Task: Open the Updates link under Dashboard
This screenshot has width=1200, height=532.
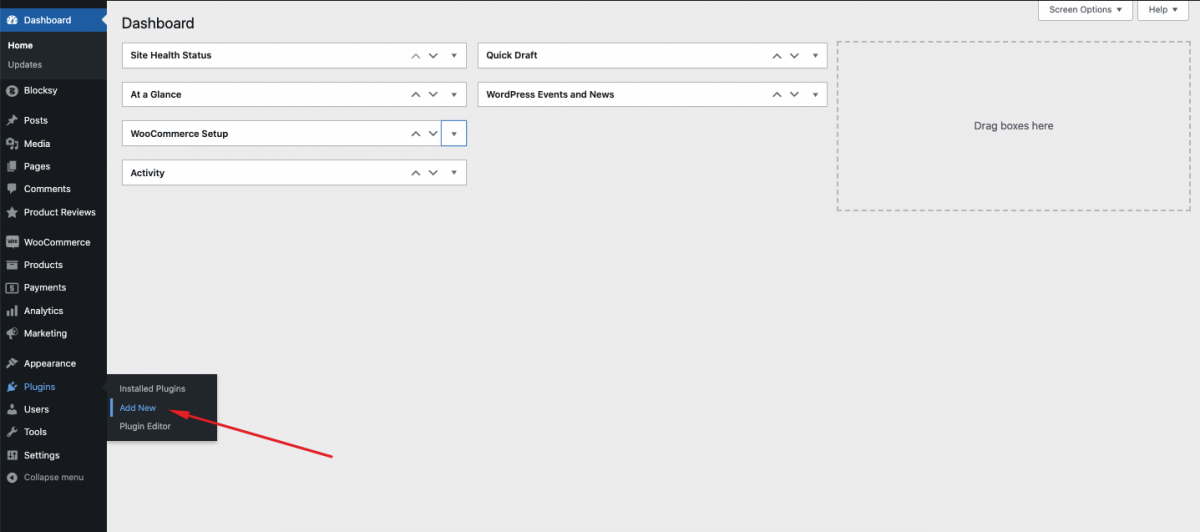Action: click(x=25, y=65)
